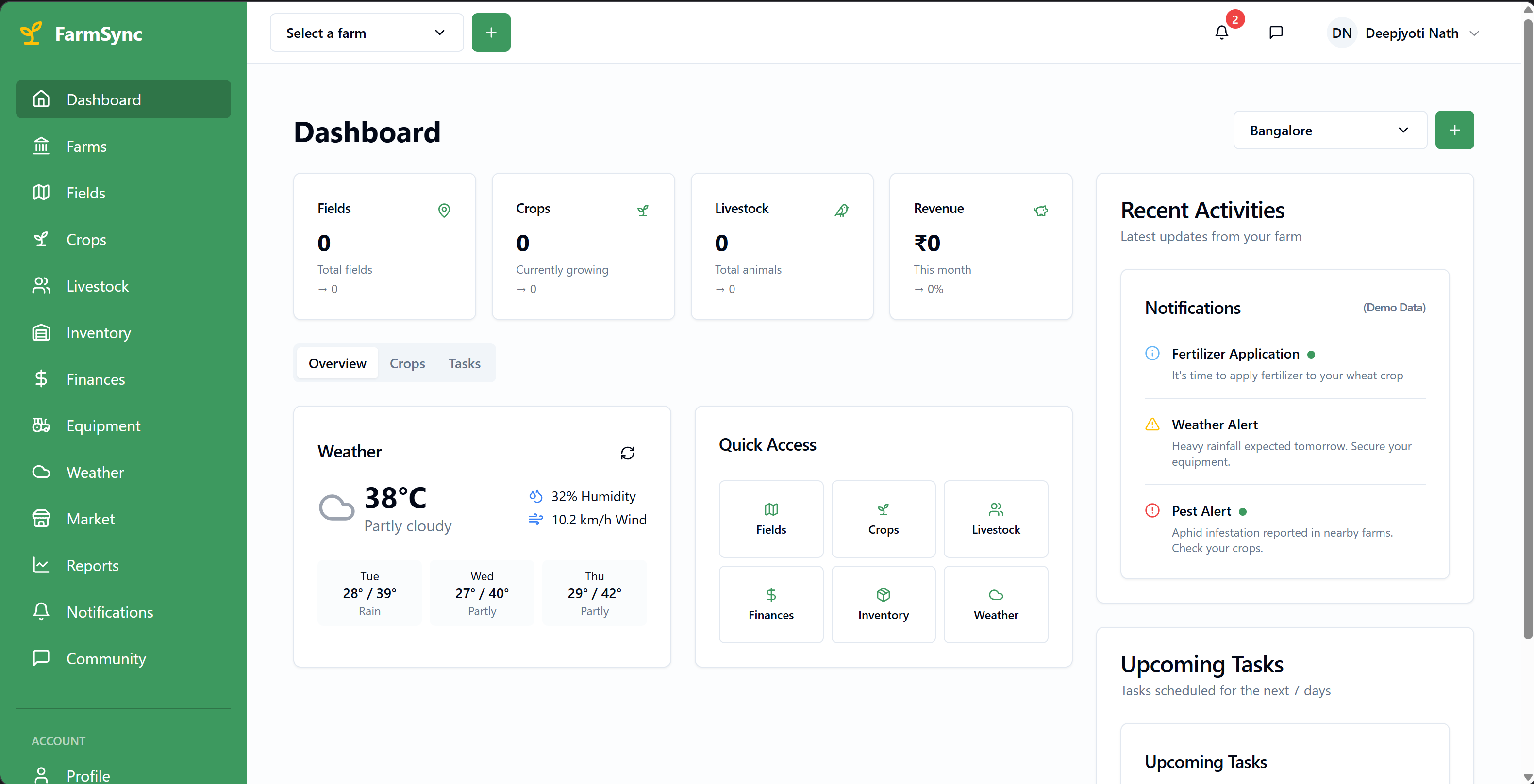Click the Recent Activities heading
This screenshot has width=1534, height=784.
pos(1202,210)
